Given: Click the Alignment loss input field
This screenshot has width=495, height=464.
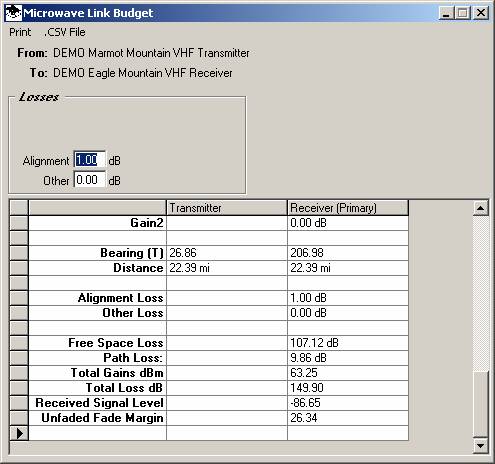Looking at the screenshot, I should coord(90,160).
